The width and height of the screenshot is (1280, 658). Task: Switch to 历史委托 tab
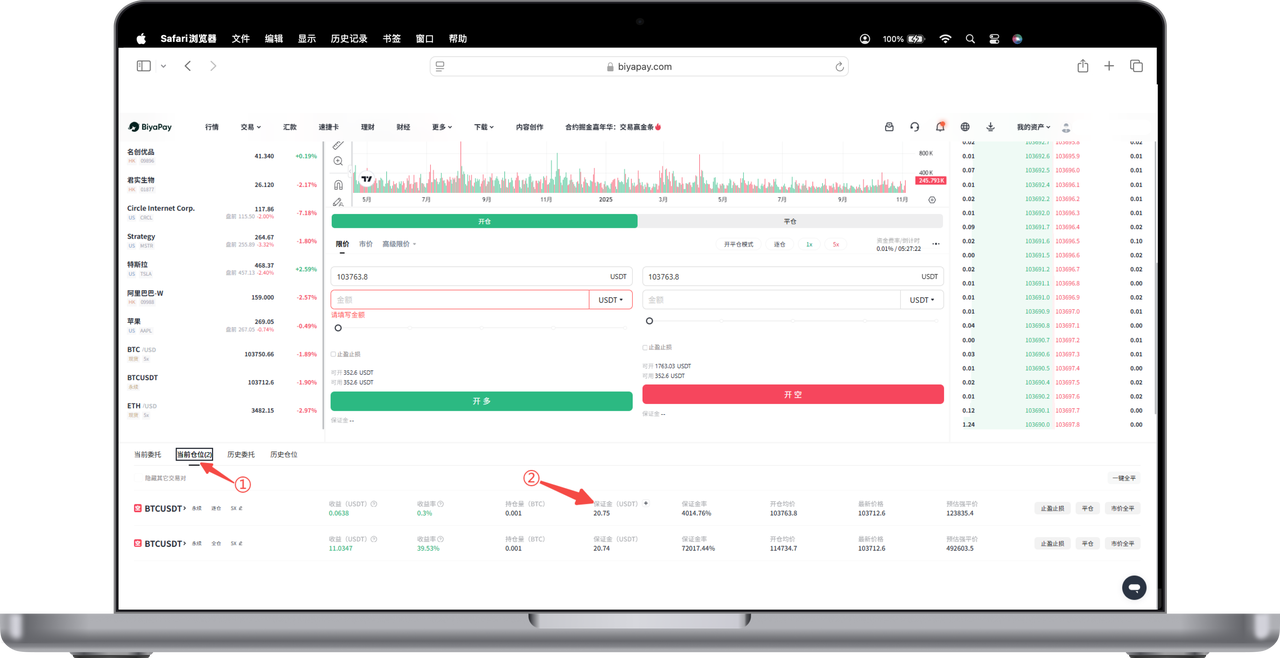click(x=240, y=454)
